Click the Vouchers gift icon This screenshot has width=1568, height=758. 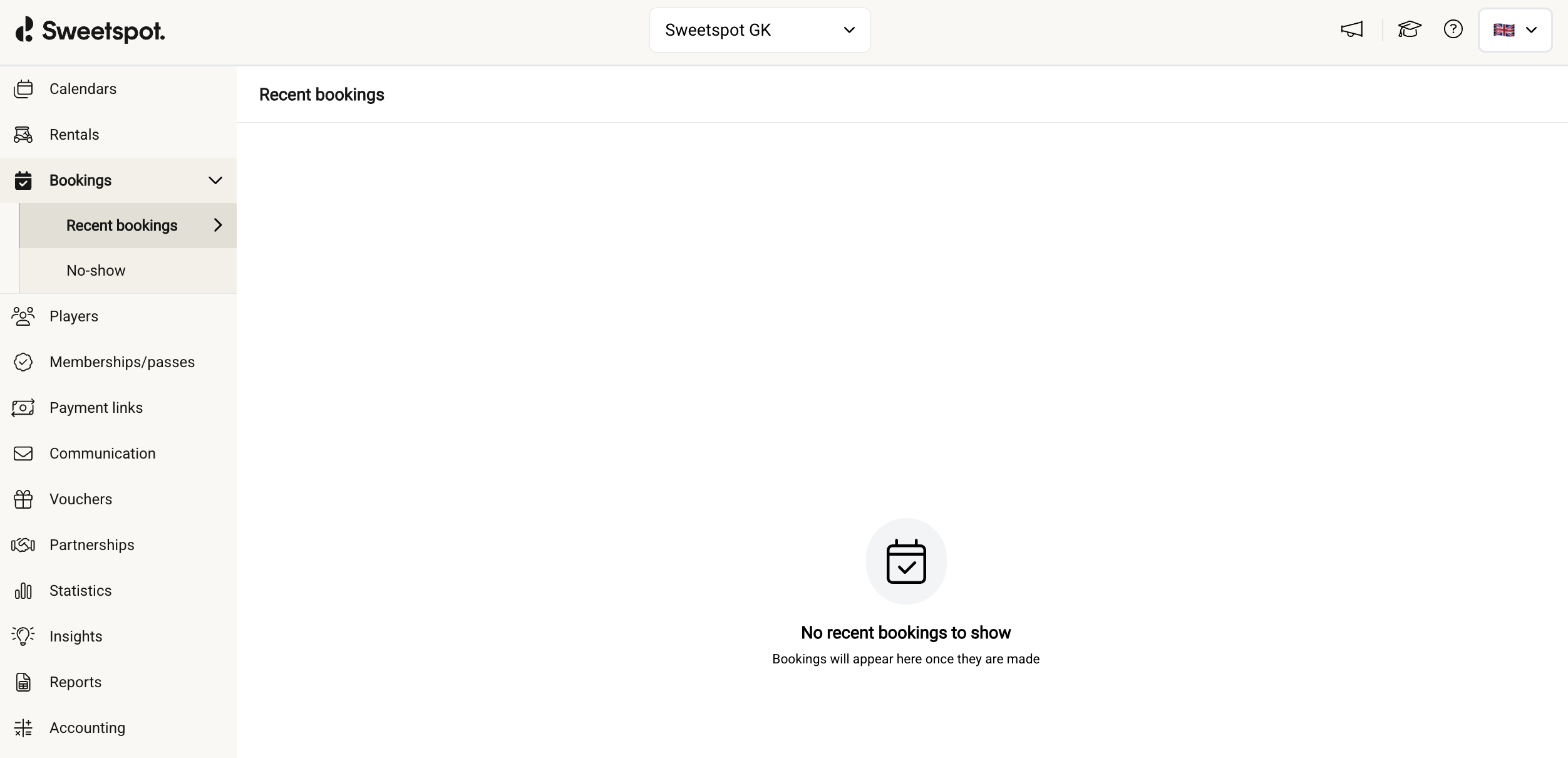point(23,499)
